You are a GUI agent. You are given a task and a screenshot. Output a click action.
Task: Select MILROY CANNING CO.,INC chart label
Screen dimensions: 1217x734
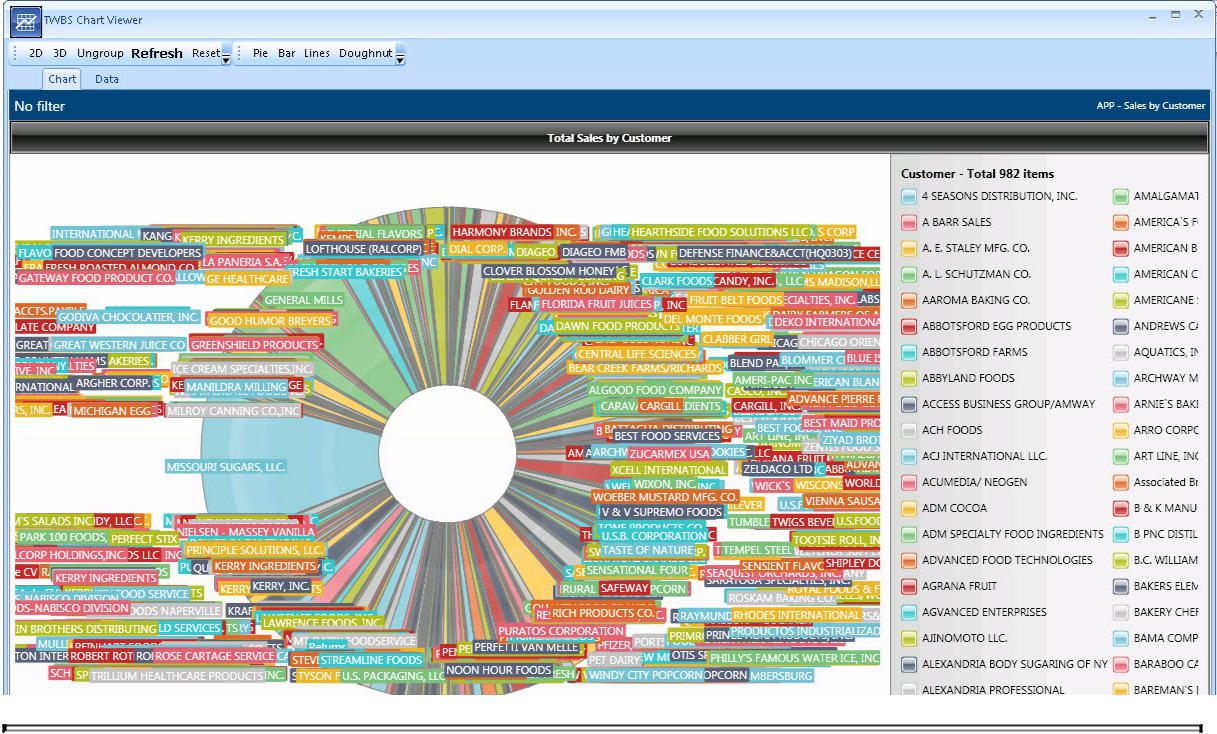[233, 411]
